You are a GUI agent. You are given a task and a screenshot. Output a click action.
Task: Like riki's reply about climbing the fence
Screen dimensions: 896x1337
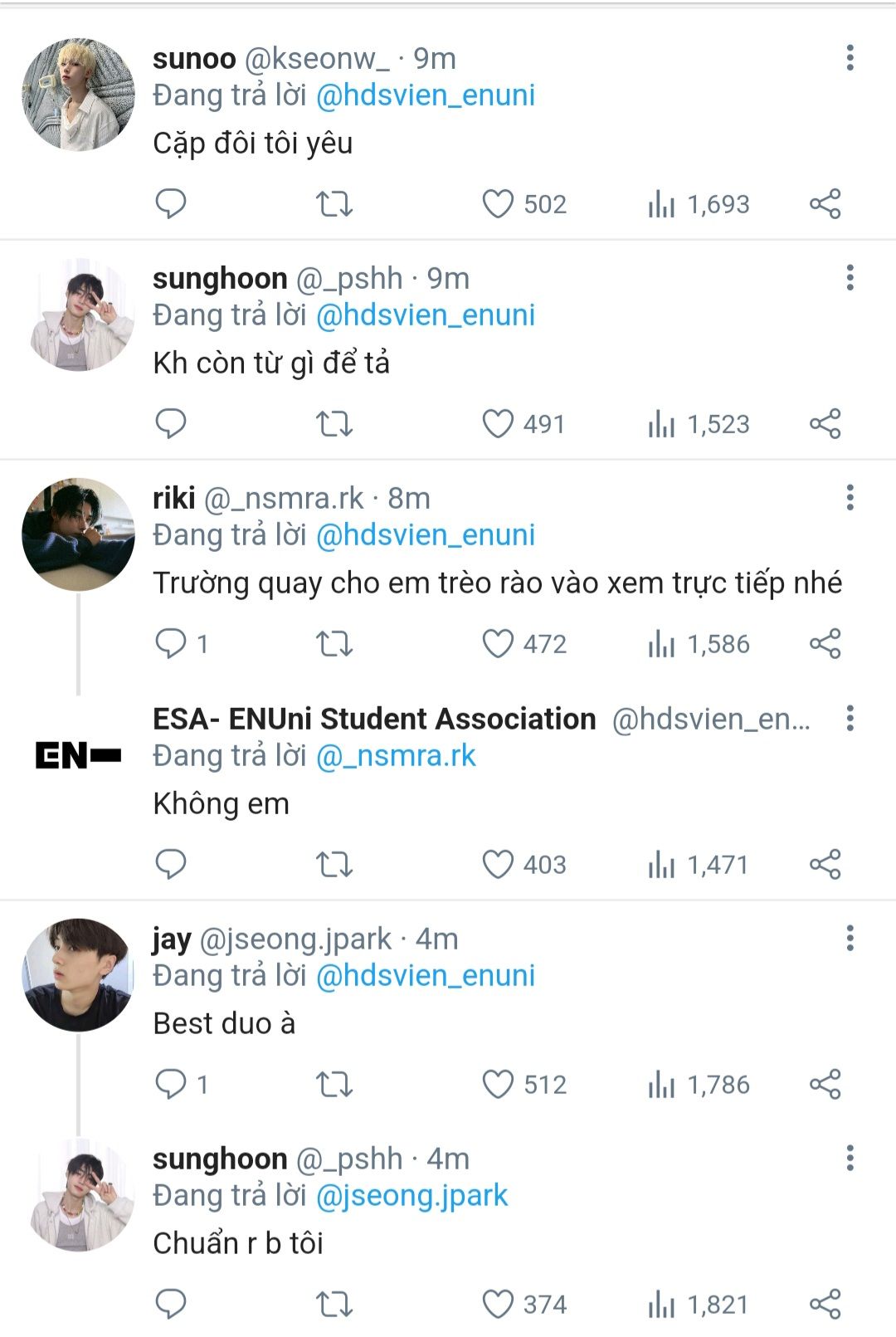pyautogui.click(x=498, y=644)
